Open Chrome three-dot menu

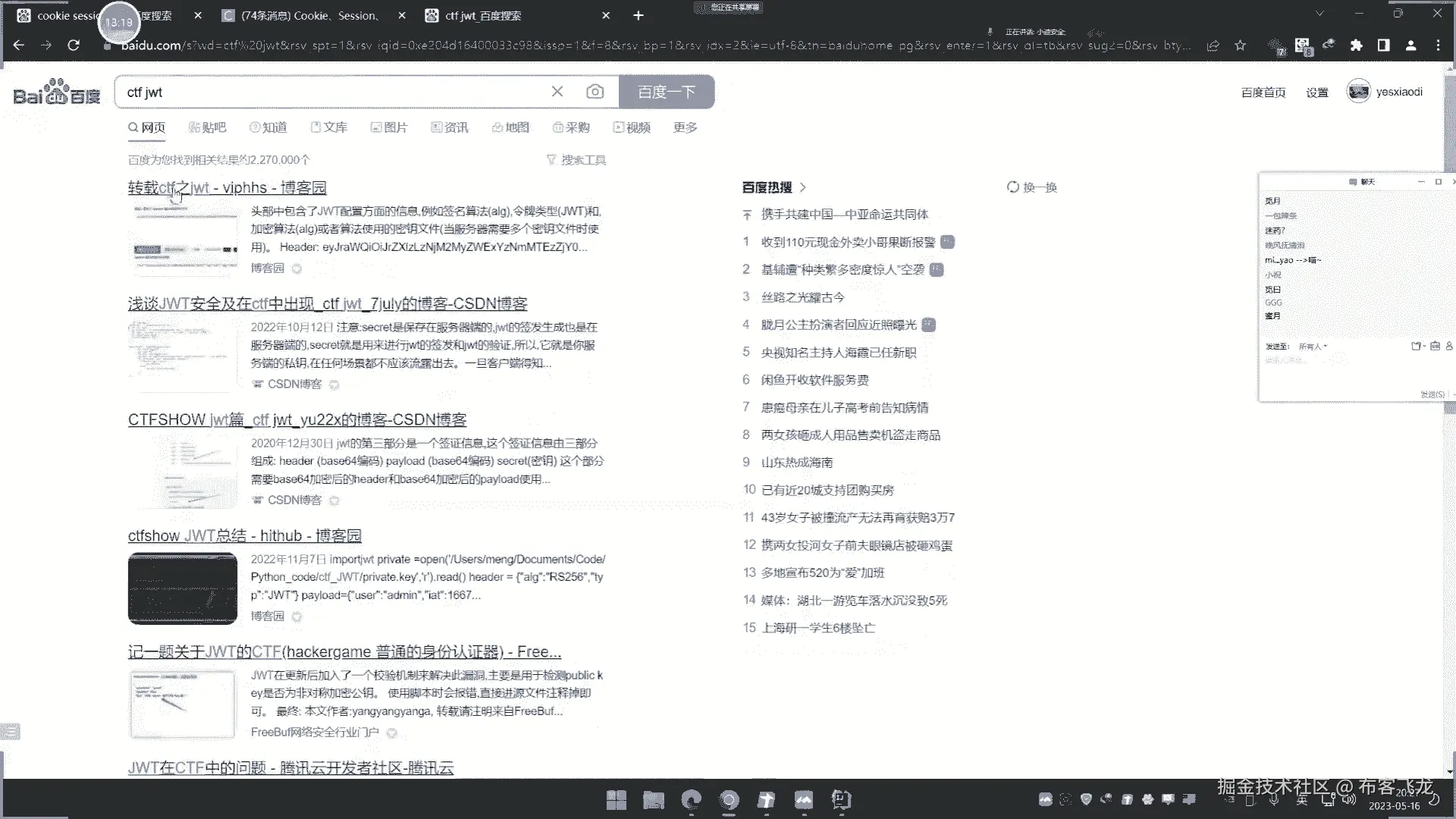1438,45
